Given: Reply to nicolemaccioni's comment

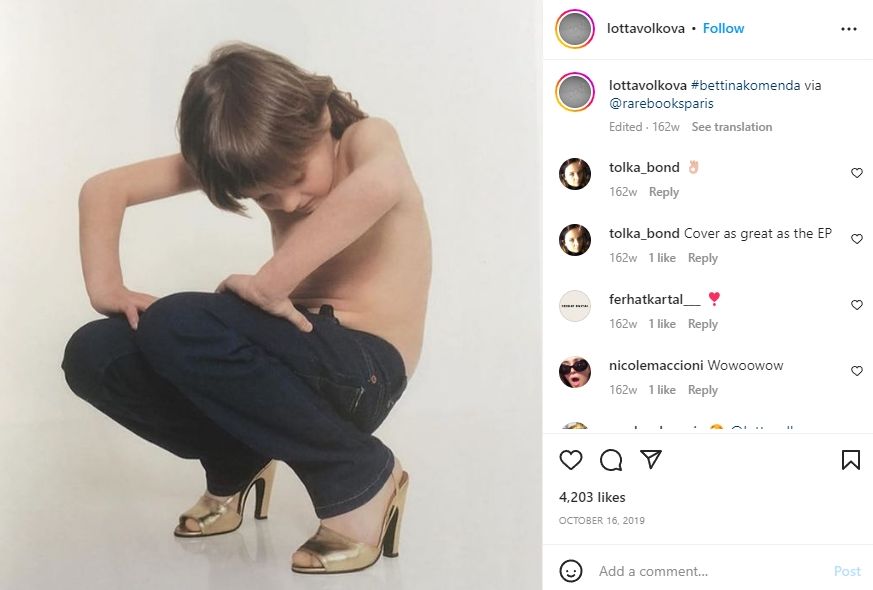Looking at the screenshot, I should pos(702,390).
